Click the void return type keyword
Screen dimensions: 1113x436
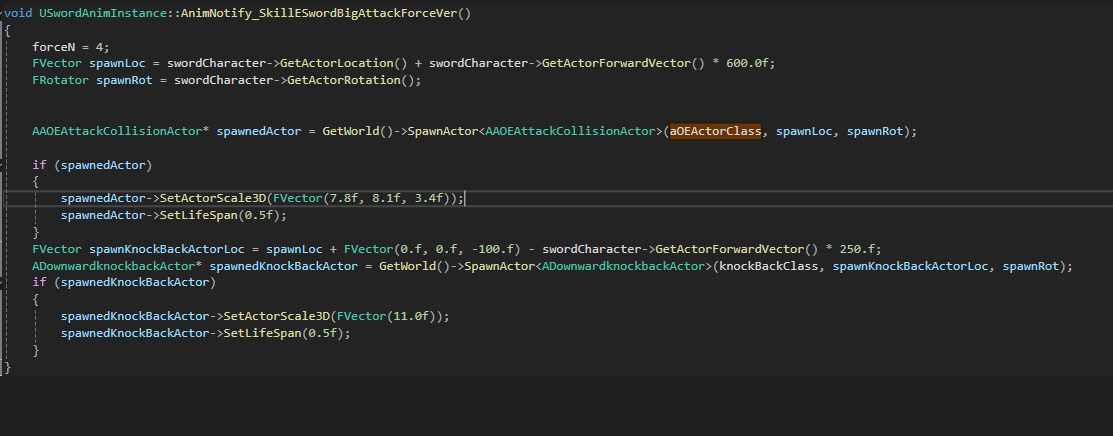point(18,13)
